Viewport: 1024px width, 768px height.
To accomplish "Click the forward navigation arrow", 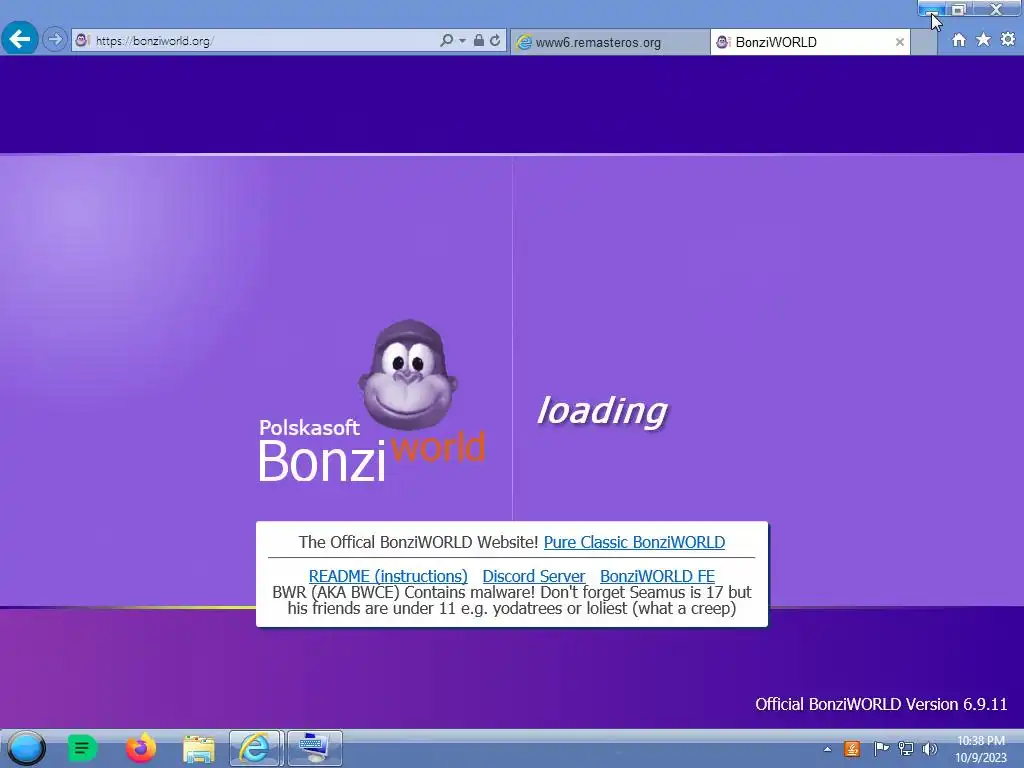I will click(55, 40).
